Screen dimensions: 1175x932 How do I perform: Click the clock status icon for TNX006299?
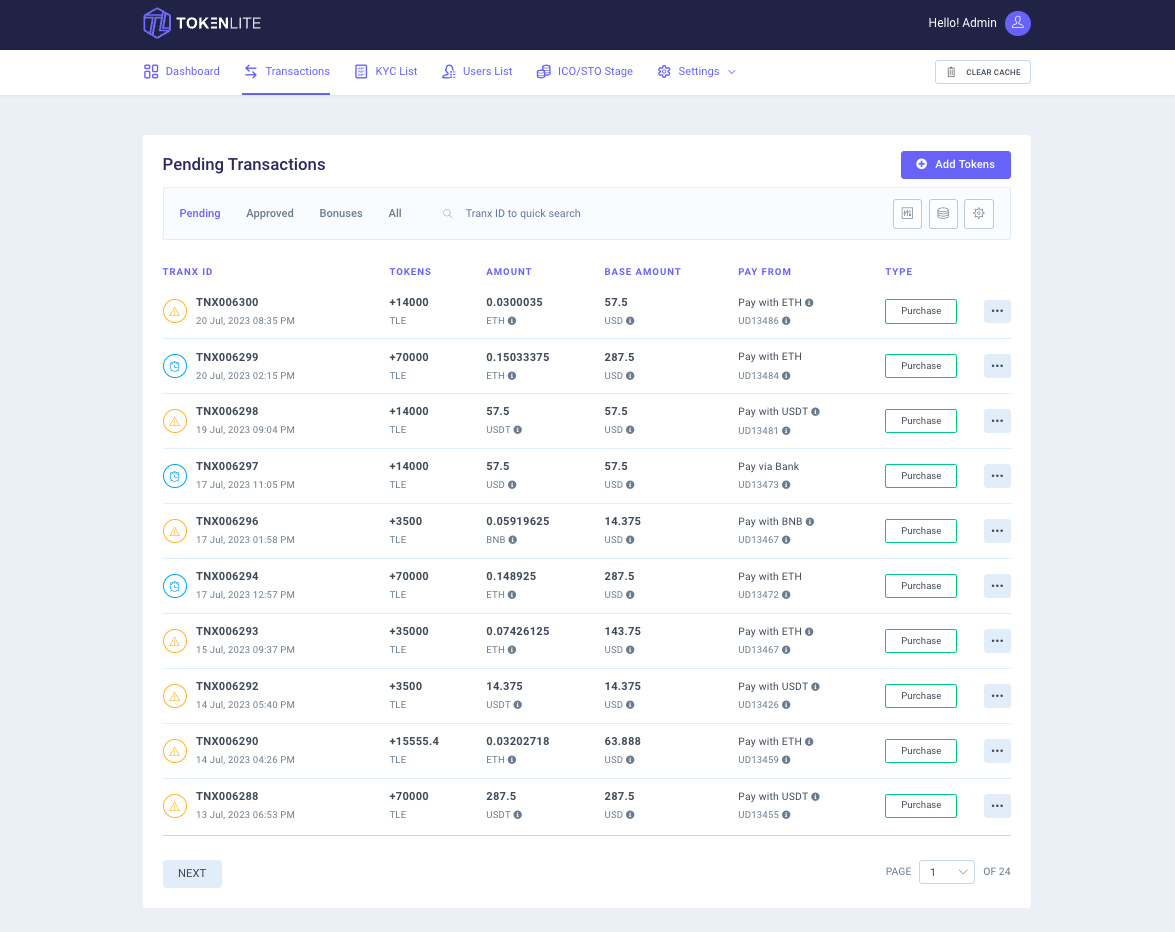coord(175,366)
